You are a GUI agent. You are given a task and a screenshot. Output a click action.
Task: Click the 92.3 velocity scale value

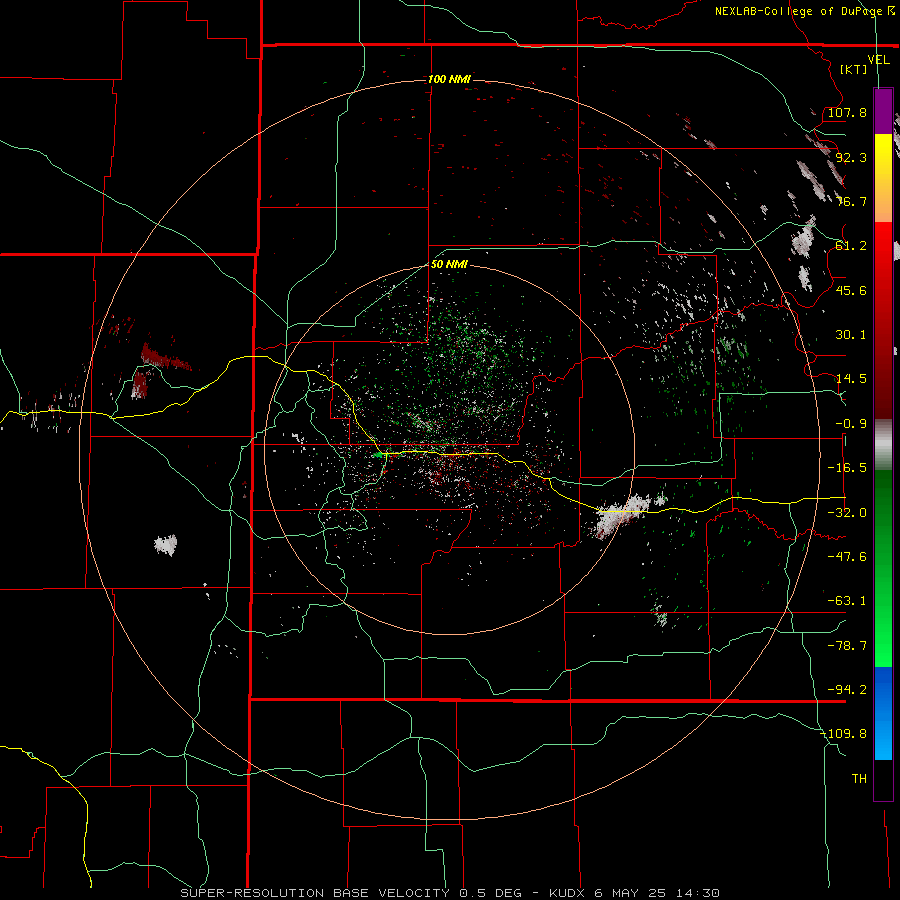851,157
